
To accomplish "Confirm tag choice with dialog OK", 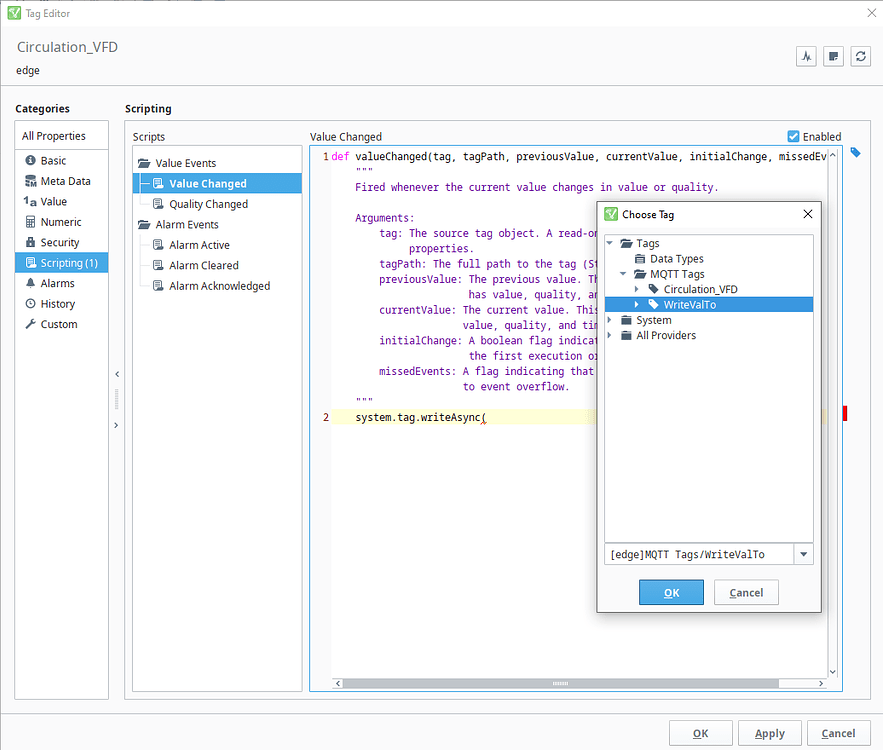I will point(671,592).
